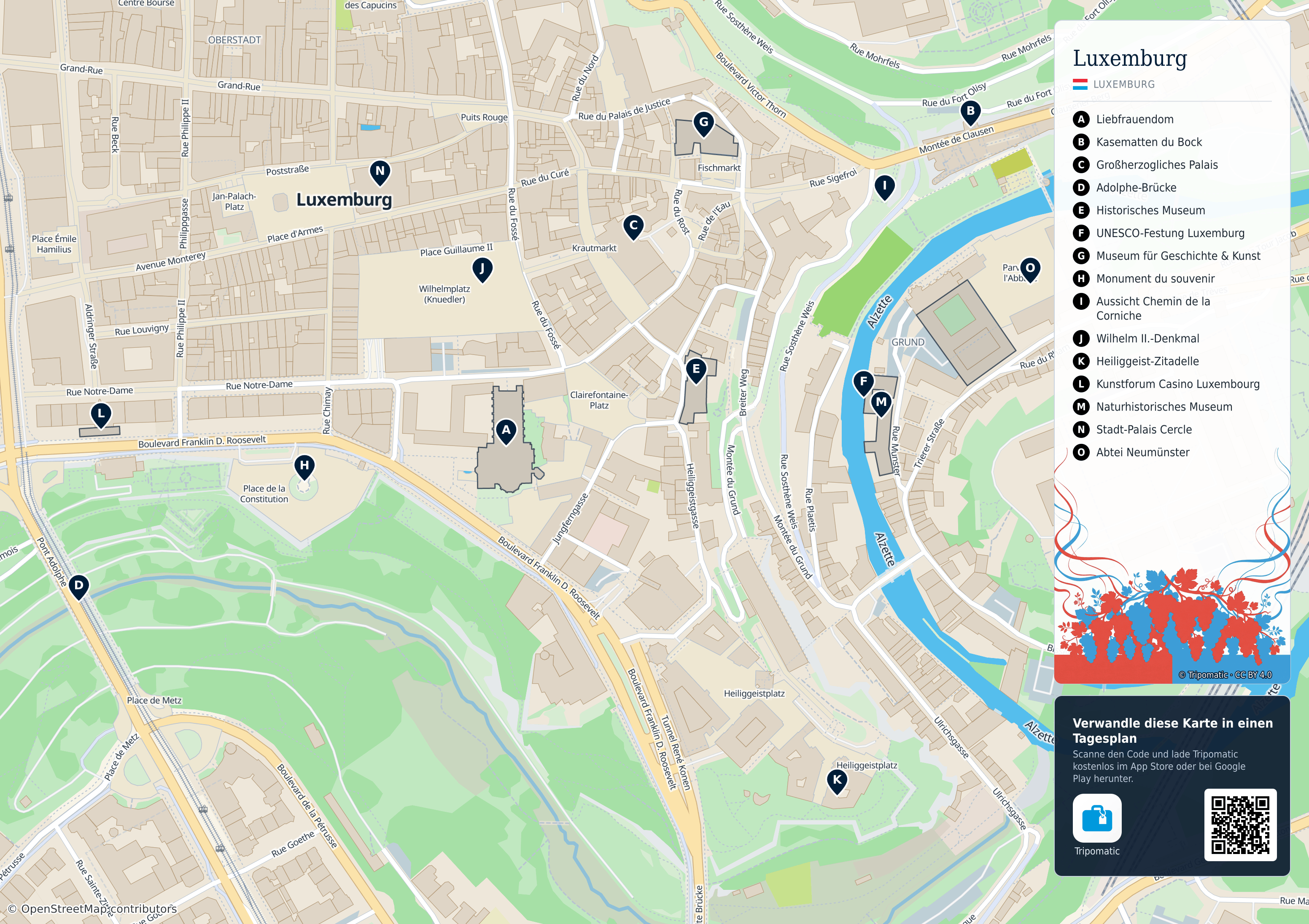Click map pin E at Historisches Museum

pos(695,371)
